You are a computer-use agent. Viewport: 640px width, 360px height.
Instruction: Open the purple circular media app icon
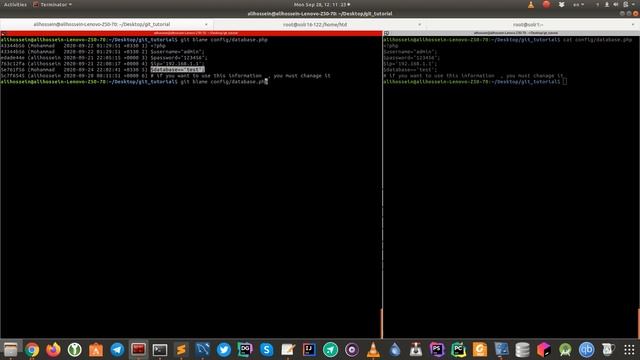[351, 350]
